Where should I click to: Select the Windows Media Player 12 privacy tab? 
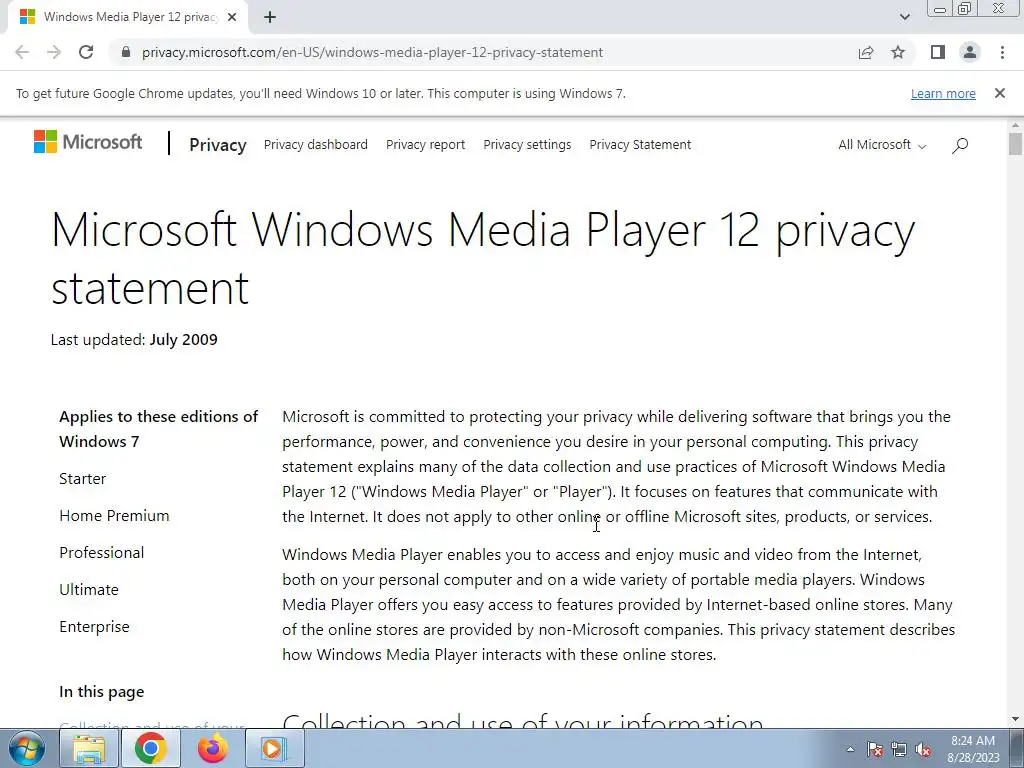point(128,18)
